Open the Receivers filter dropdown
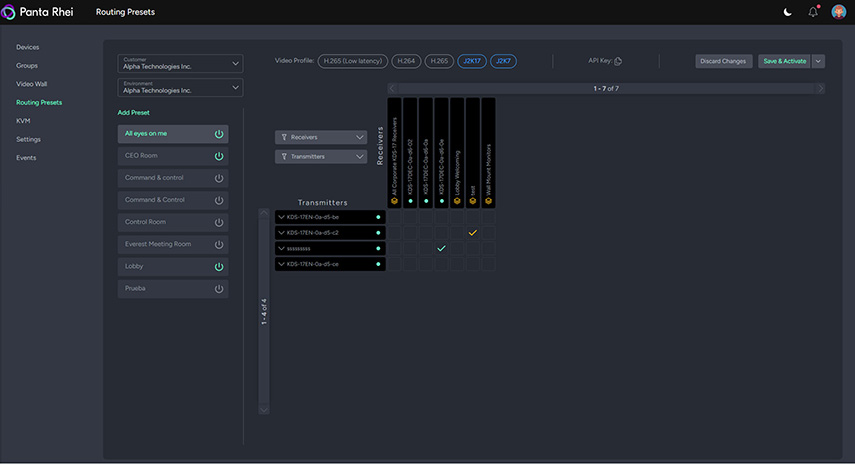Image resolution: width=855 pixels, height=464 pixels. coord(321,137)
